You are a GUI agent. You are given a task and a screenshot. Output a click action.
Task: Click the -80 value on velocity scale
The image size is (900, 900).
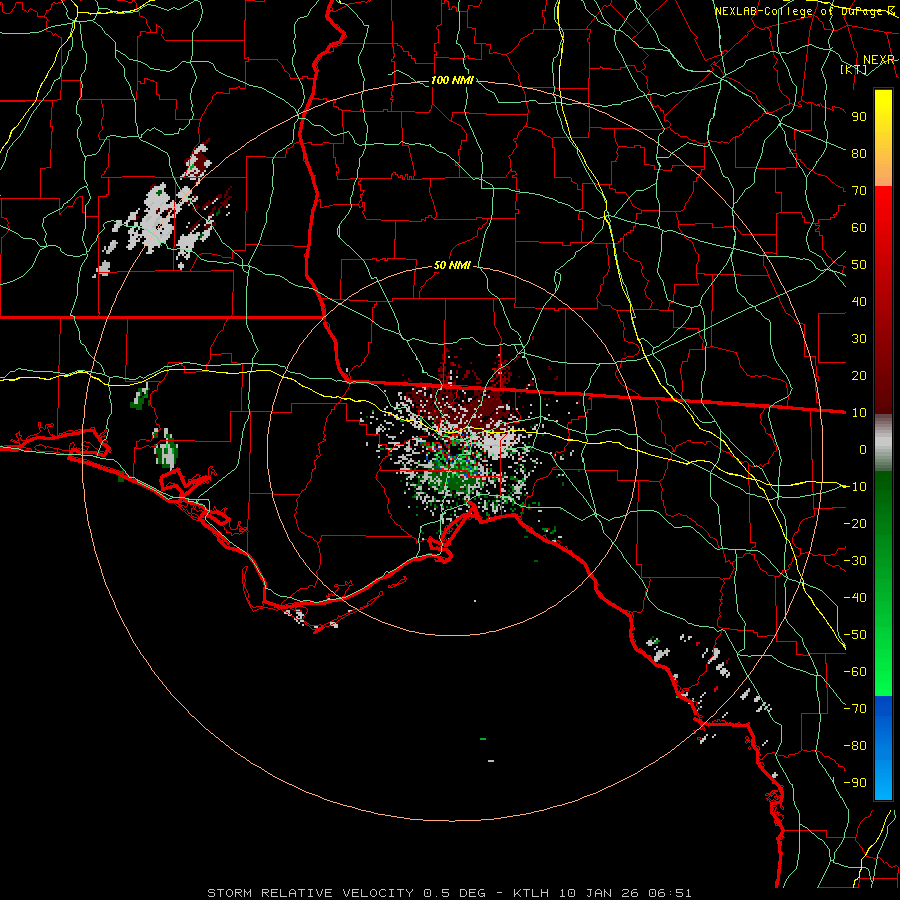pyautogui.click(x=855, y=746)
